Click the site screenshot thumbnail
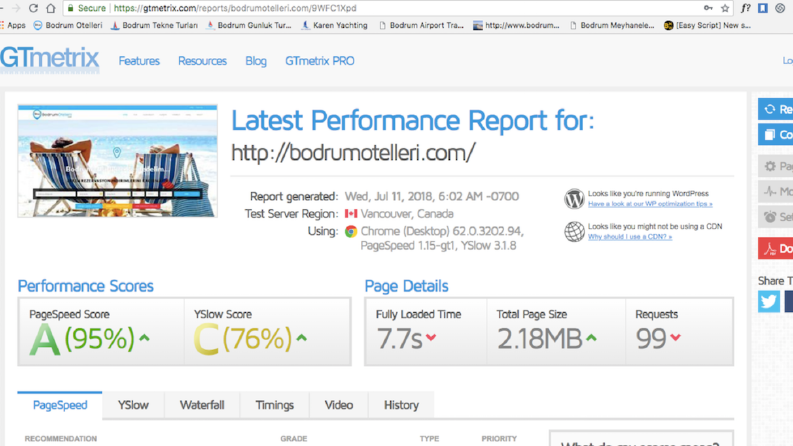The width and height of the screenshot is (793, 446). (x=117, y=161)
